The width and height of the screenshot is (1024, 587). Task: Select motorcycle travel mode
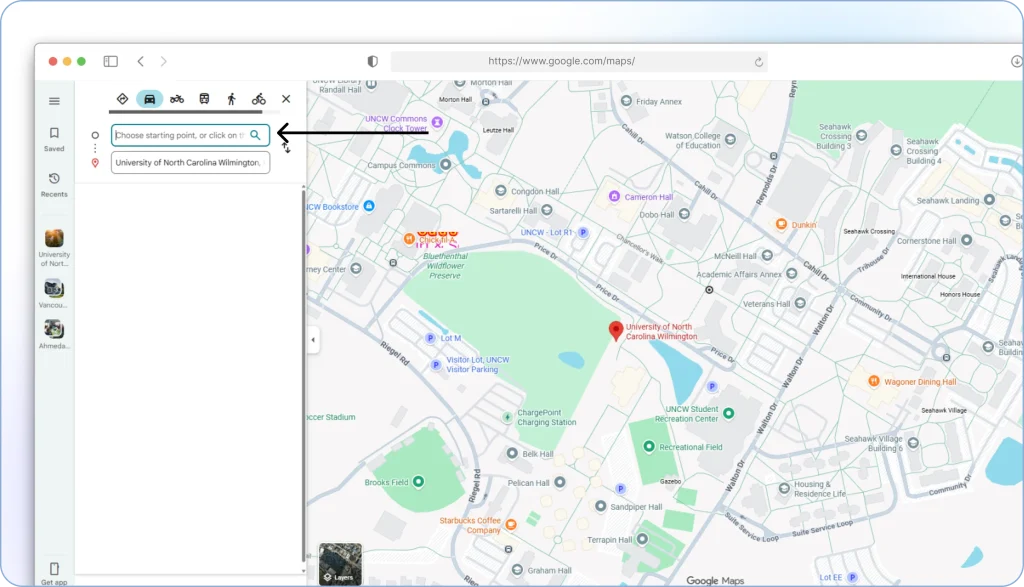[177, 99]
